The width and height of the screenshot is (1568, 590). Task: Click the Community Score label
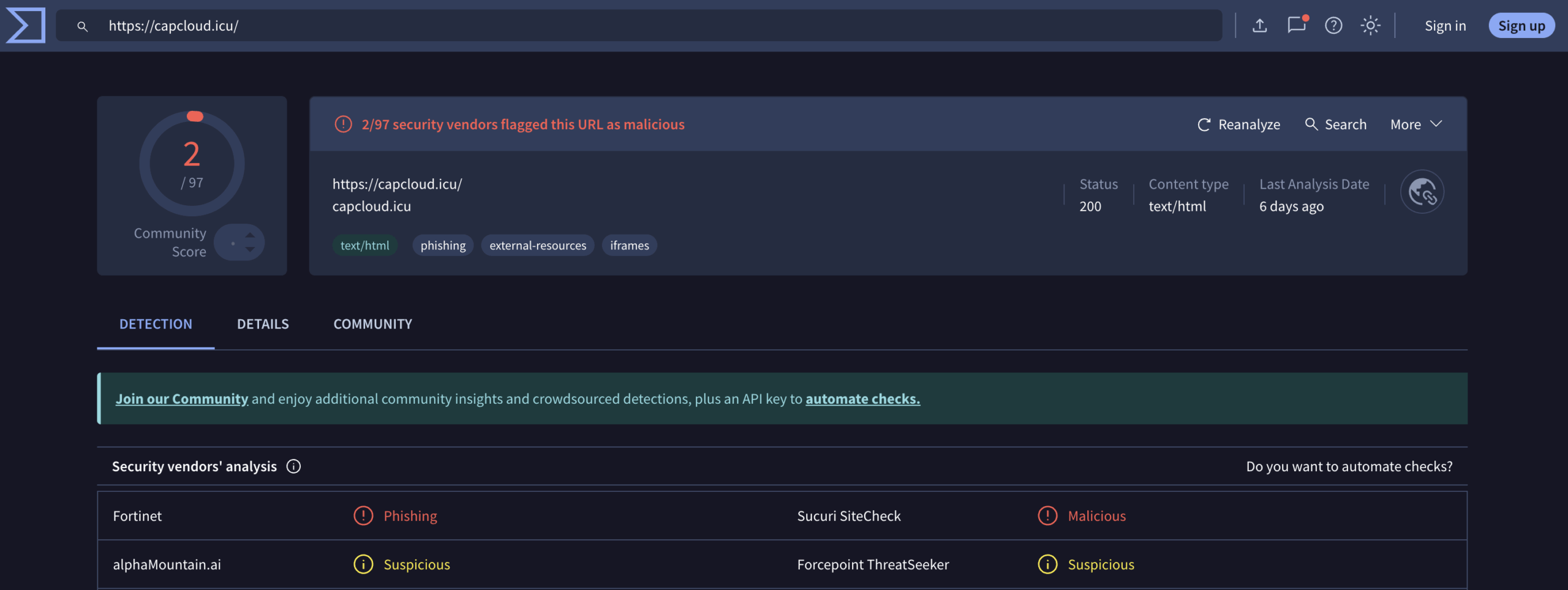point(170,243)
